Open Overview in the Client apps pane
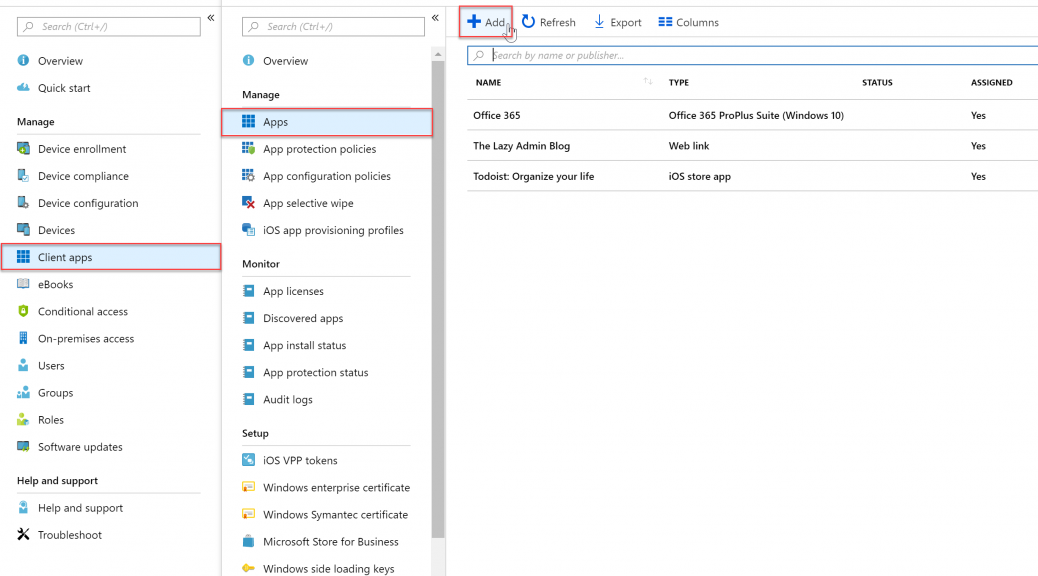 [x=285, y=61]
